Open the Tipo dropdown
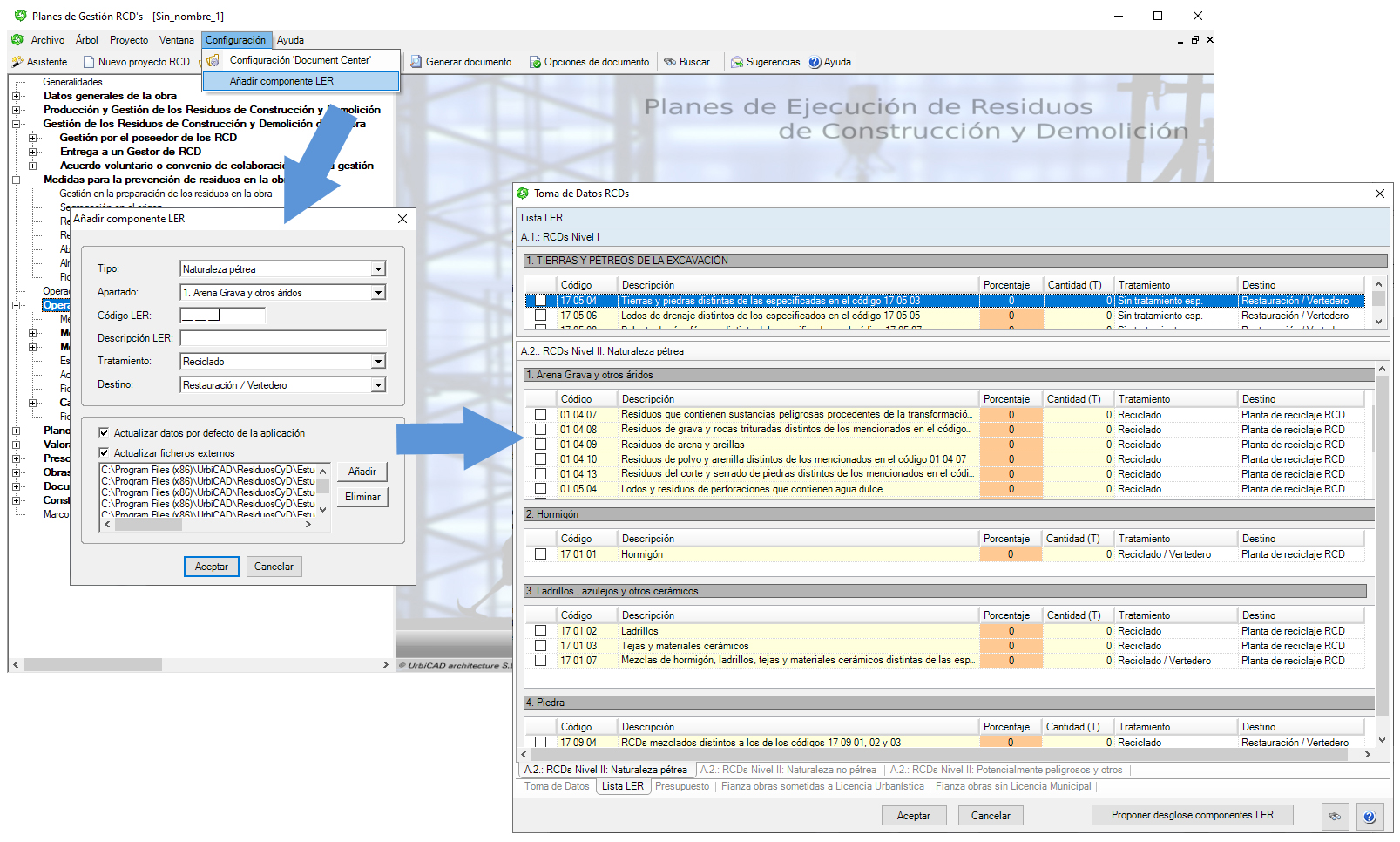Image resolution: width=1400 pixels, height=842 pixels. pos(378,269)
